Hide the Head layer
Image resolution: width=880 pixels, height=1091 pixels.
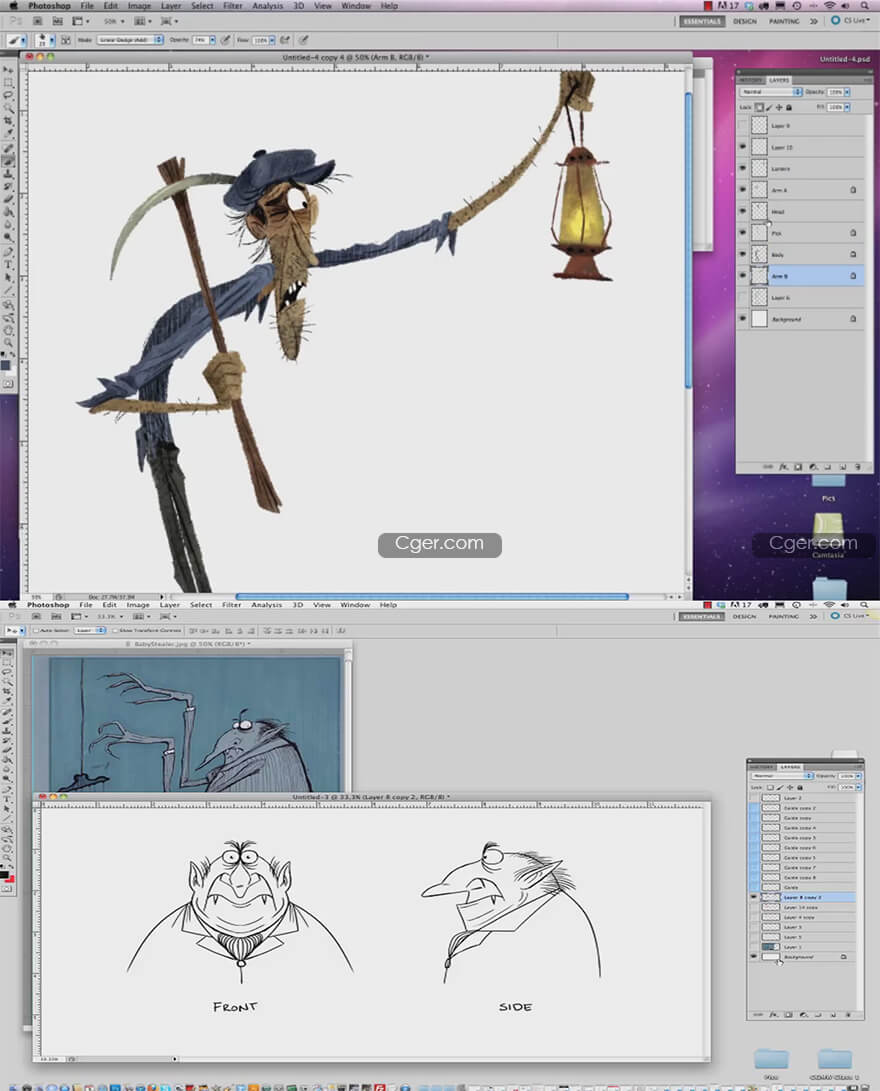click(742, 212)
